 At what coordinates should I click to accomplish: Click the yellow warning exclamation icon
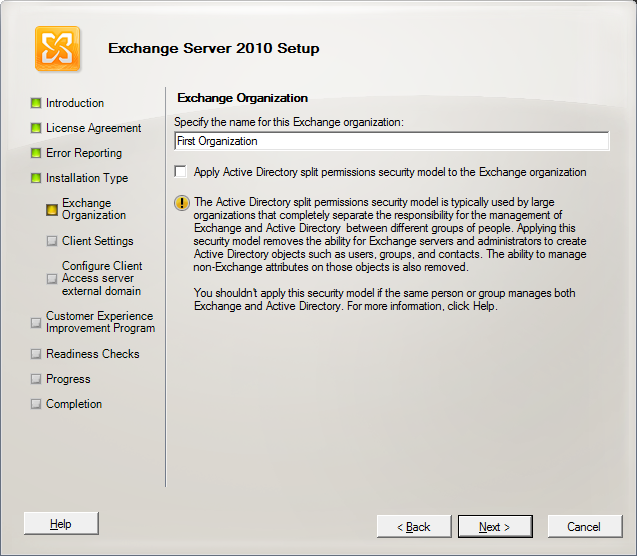click(182, 203)
